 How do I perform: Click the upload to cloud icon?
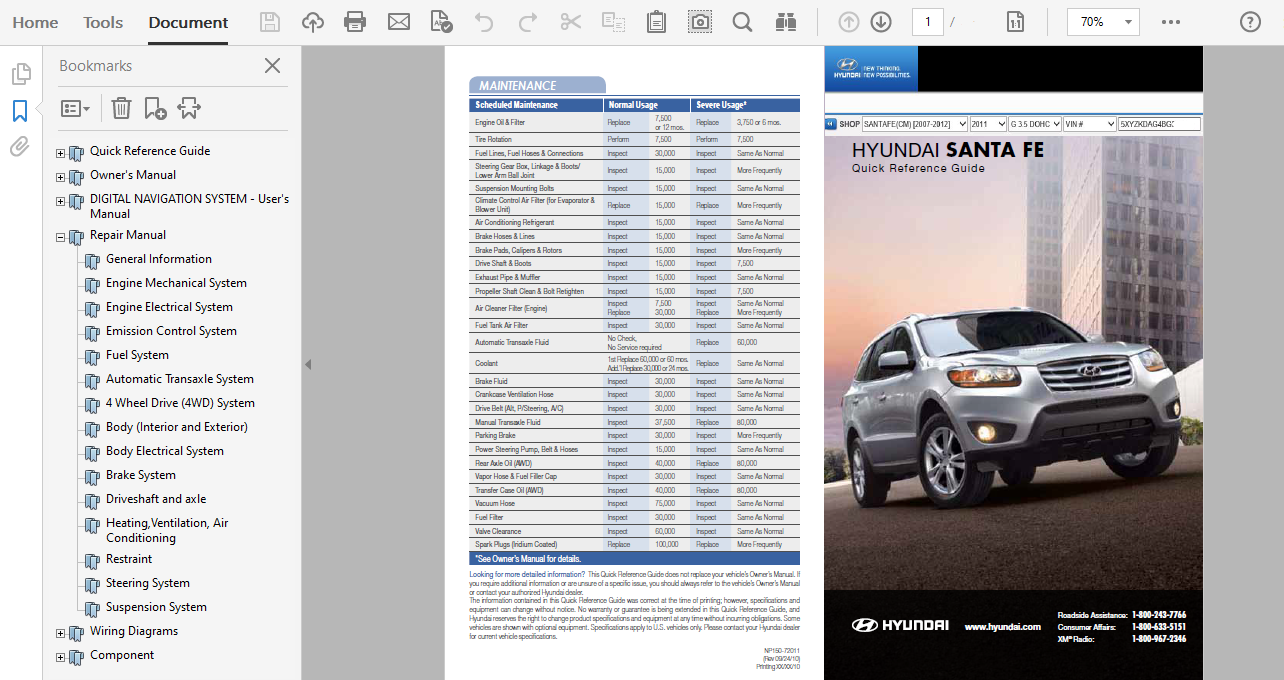click(x=313, y=22)
